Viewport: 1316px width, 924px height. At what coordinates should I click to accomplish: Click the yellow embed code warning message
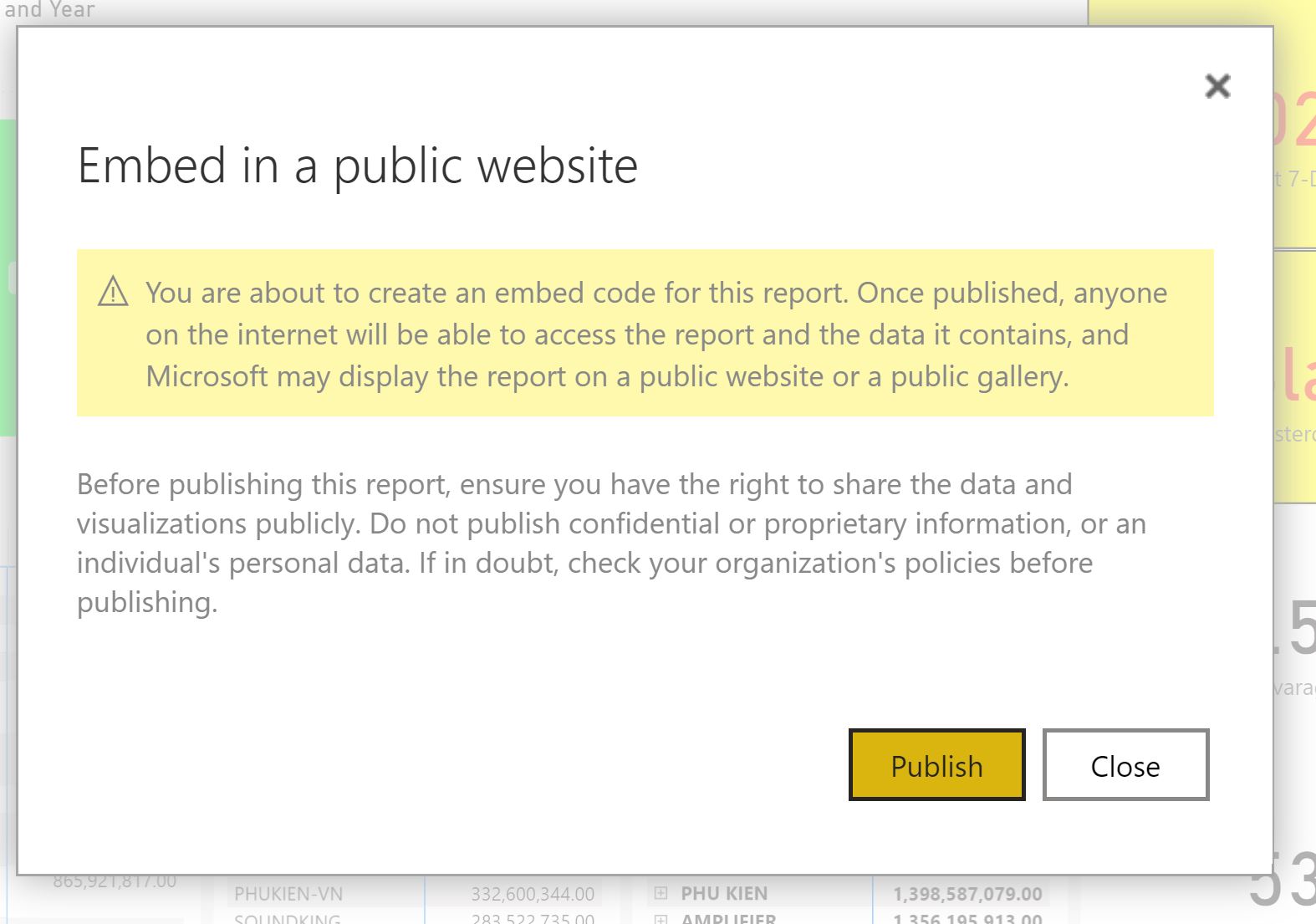click(645, 333)
